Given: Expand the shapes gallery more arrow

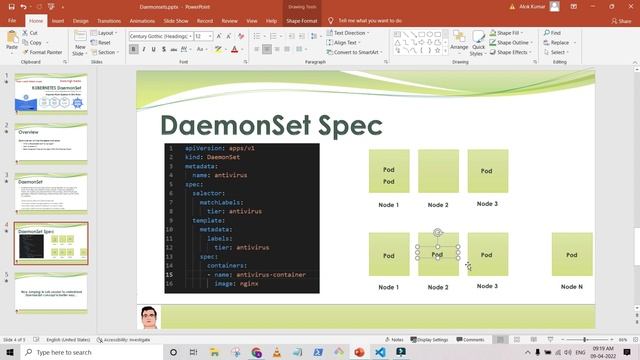Looking at the screenshot, I should point(445,51).
